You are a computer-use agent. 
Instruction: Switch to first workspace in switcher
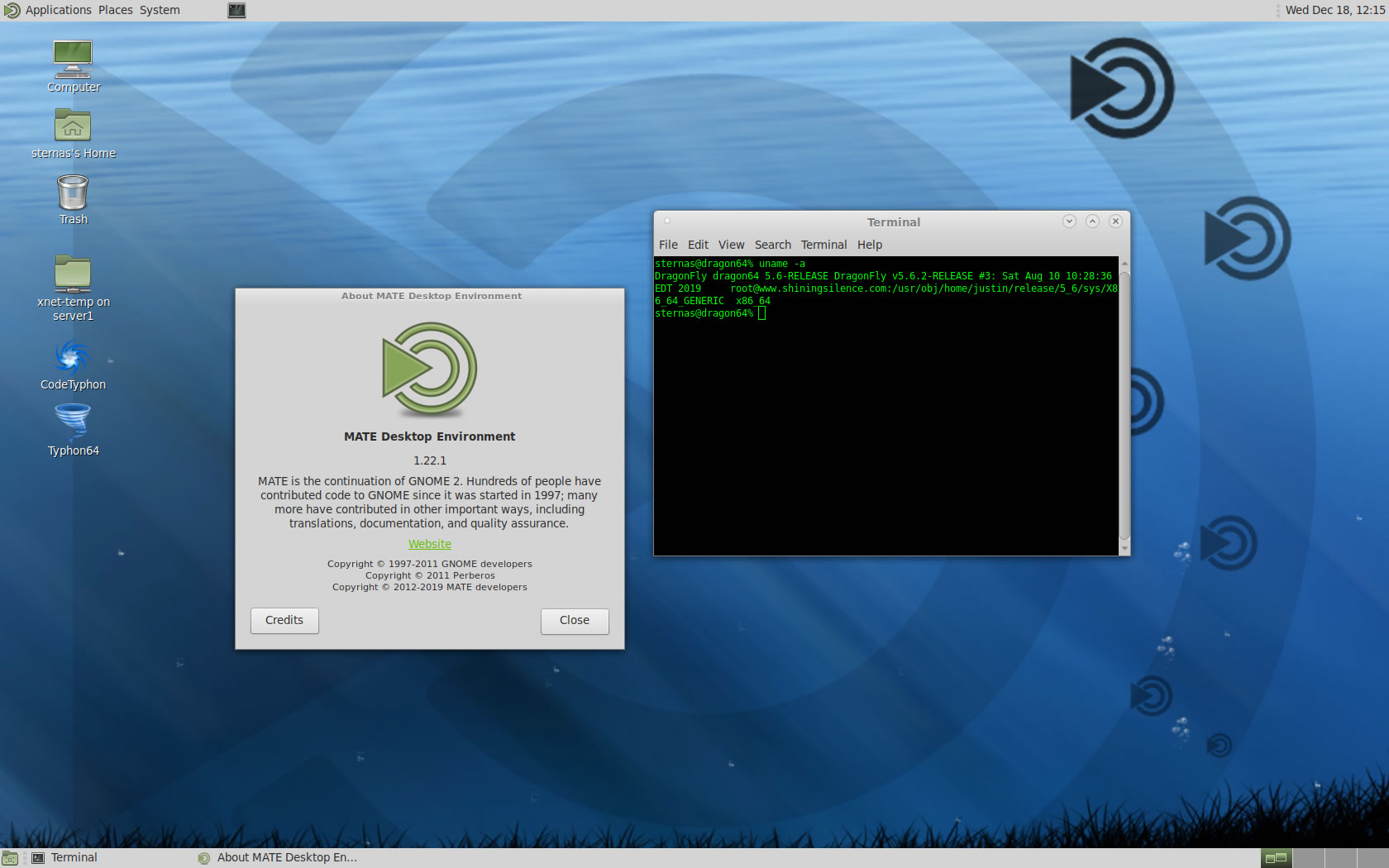(1277, 858)
